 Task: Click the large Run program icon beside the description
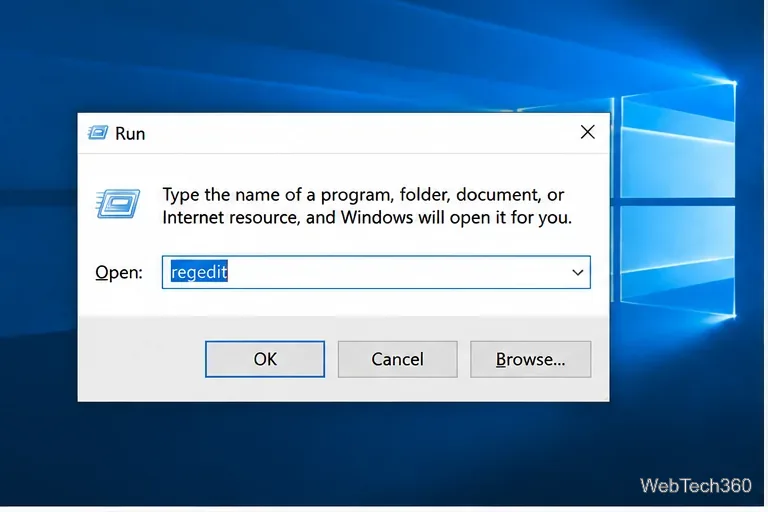(x=118, y=203)
